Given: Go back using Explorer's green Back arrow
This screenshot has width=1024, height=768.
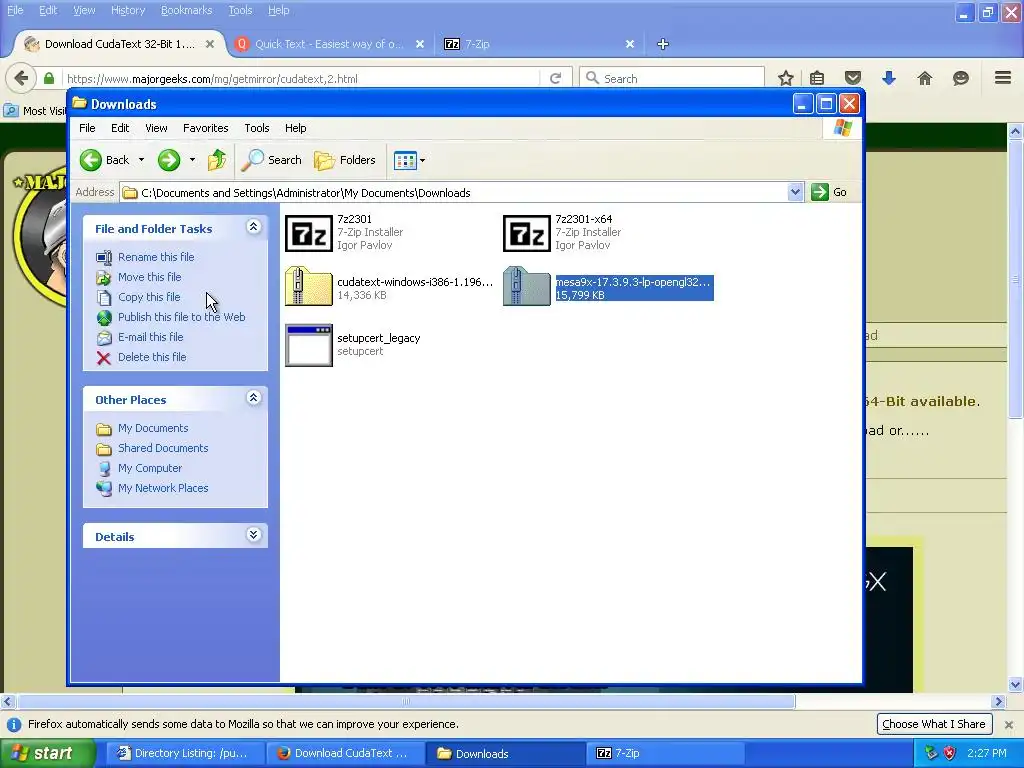Looking at the screenshot, I should pos(91,160).
